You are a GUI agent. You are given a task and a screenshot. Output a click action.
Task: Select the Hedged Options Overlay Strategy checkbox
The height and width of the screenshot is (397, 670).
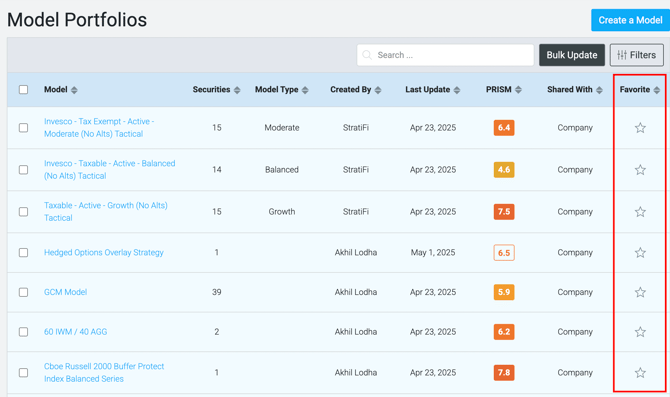(x=24, y=253)
